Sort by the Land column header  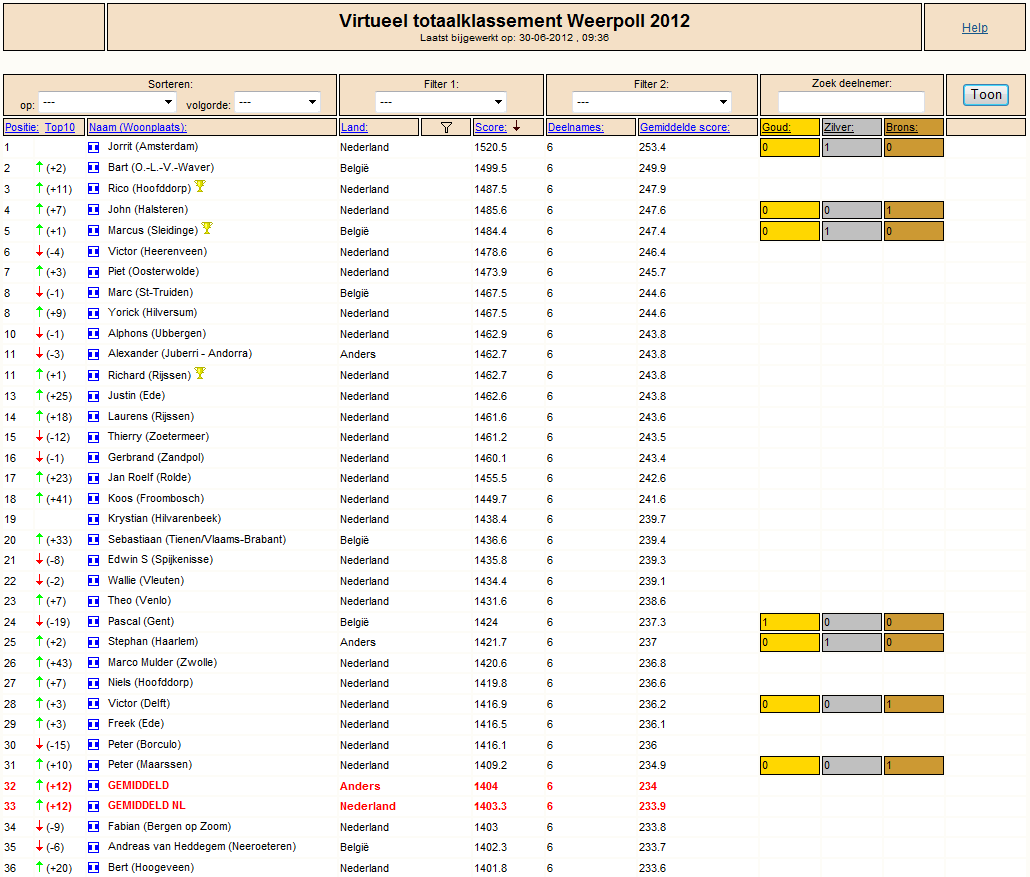pyautogui.click(x=354, y=127)
